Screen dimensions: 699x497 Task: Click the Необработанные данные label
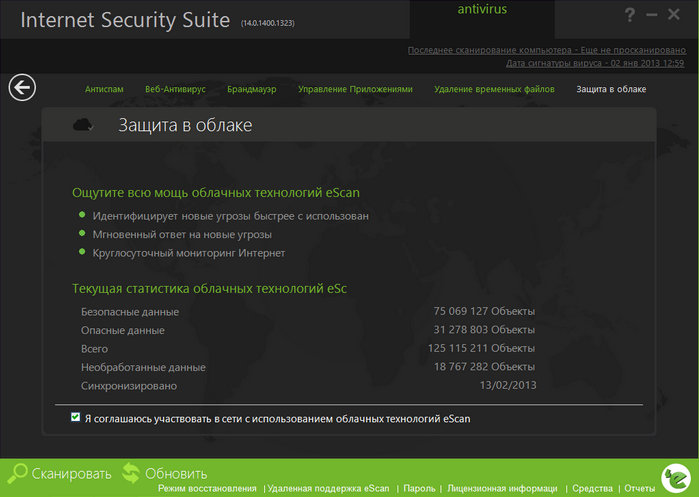pos(143,367)
